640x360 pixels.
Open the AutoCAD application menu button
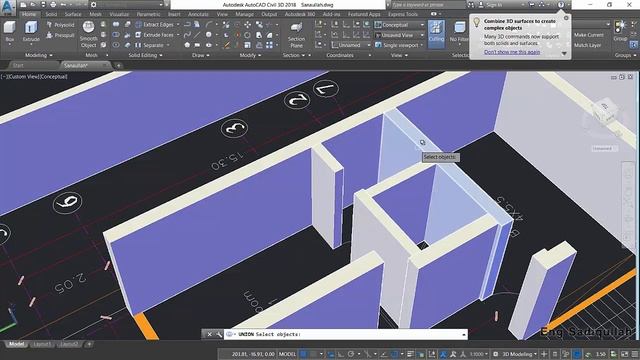point(7,8)
